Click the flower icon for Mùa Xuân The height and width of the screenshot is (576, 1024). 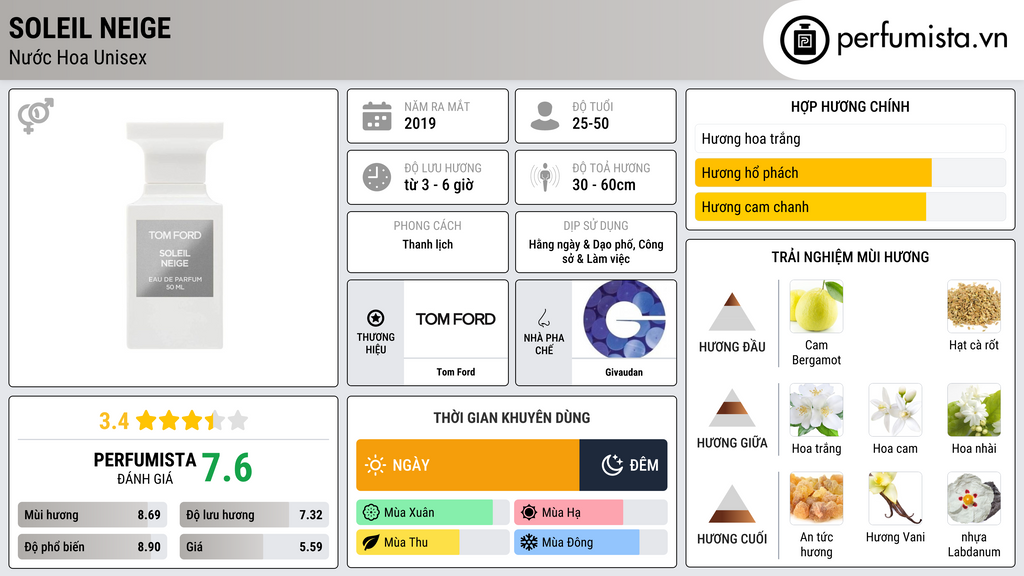tap(371, 513)
